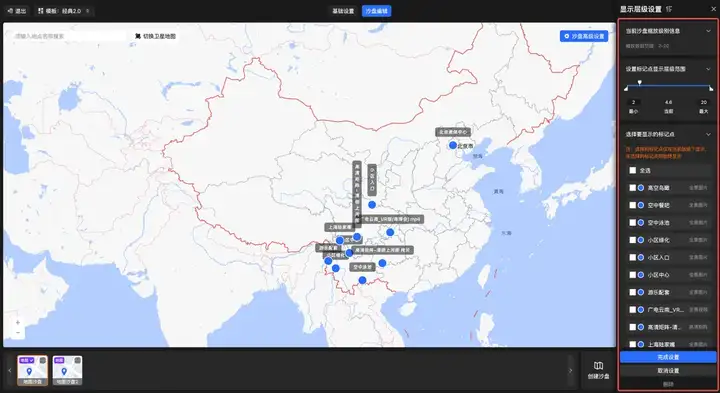720x393 pixels.
Task: Collapse the 选择要显示的标记点 section
Action: [708, 135]
